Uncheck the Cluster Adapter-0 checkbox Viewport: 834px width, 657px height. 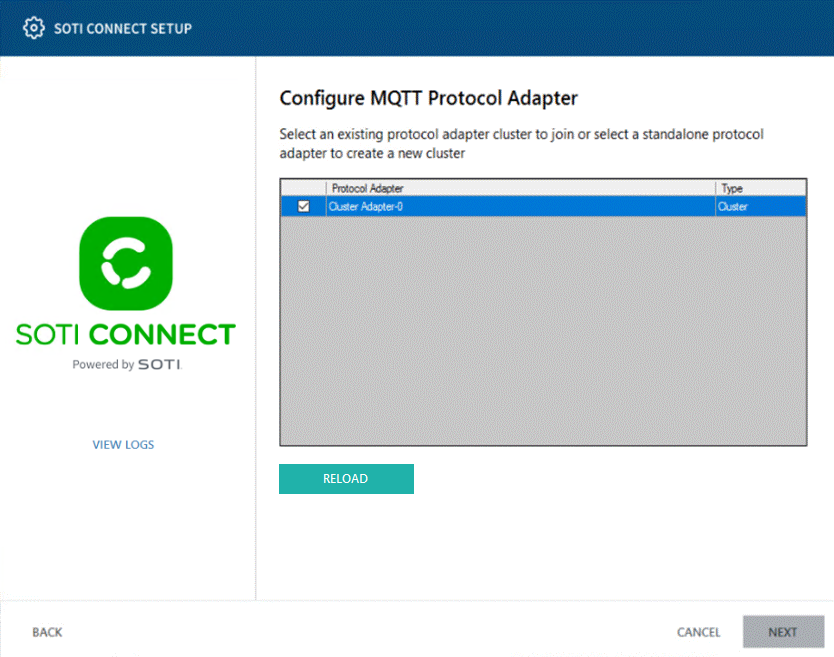tap(304, 206)
